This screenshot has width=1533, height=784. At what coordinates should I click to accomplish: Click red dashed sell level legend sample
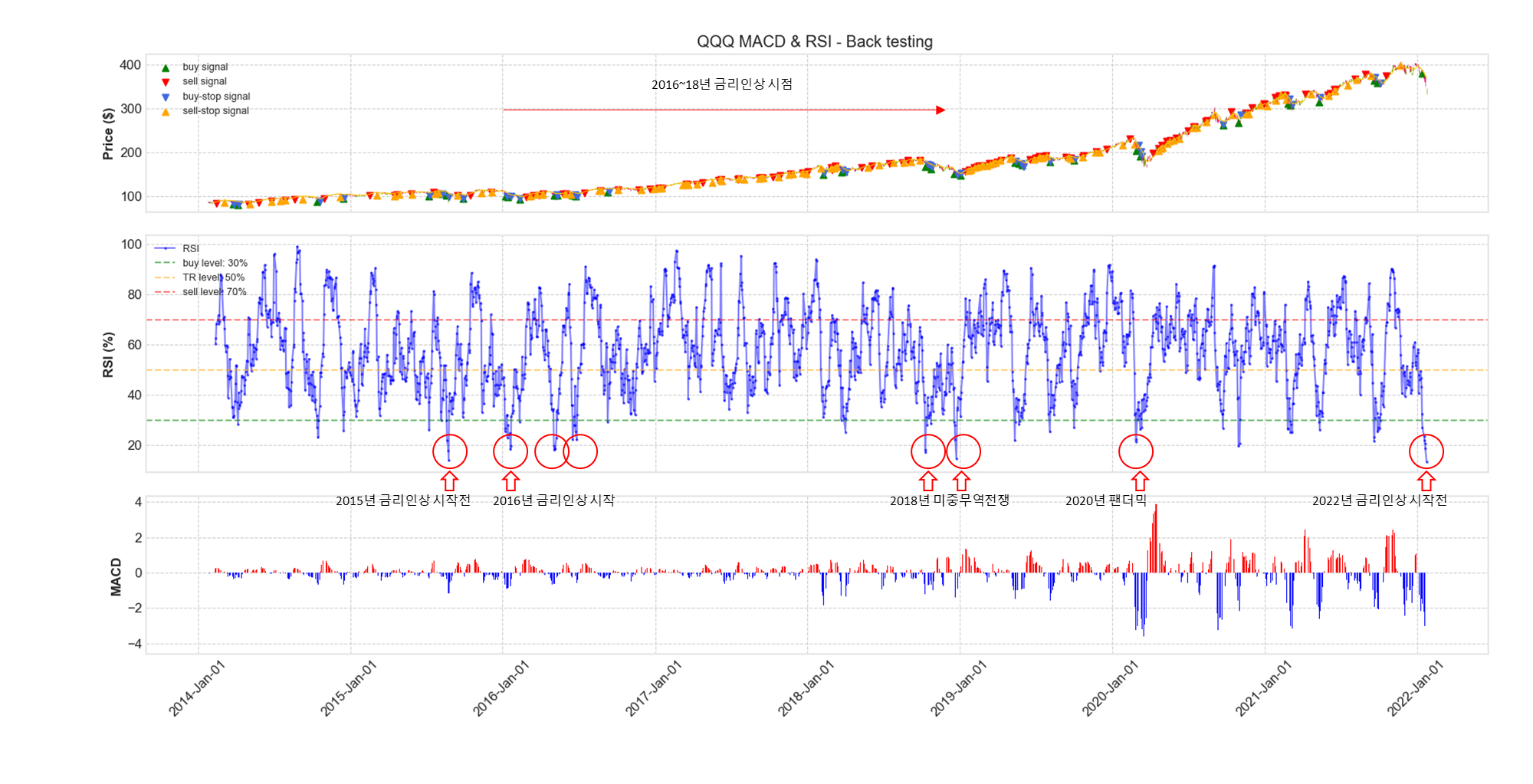pos(166,292)
